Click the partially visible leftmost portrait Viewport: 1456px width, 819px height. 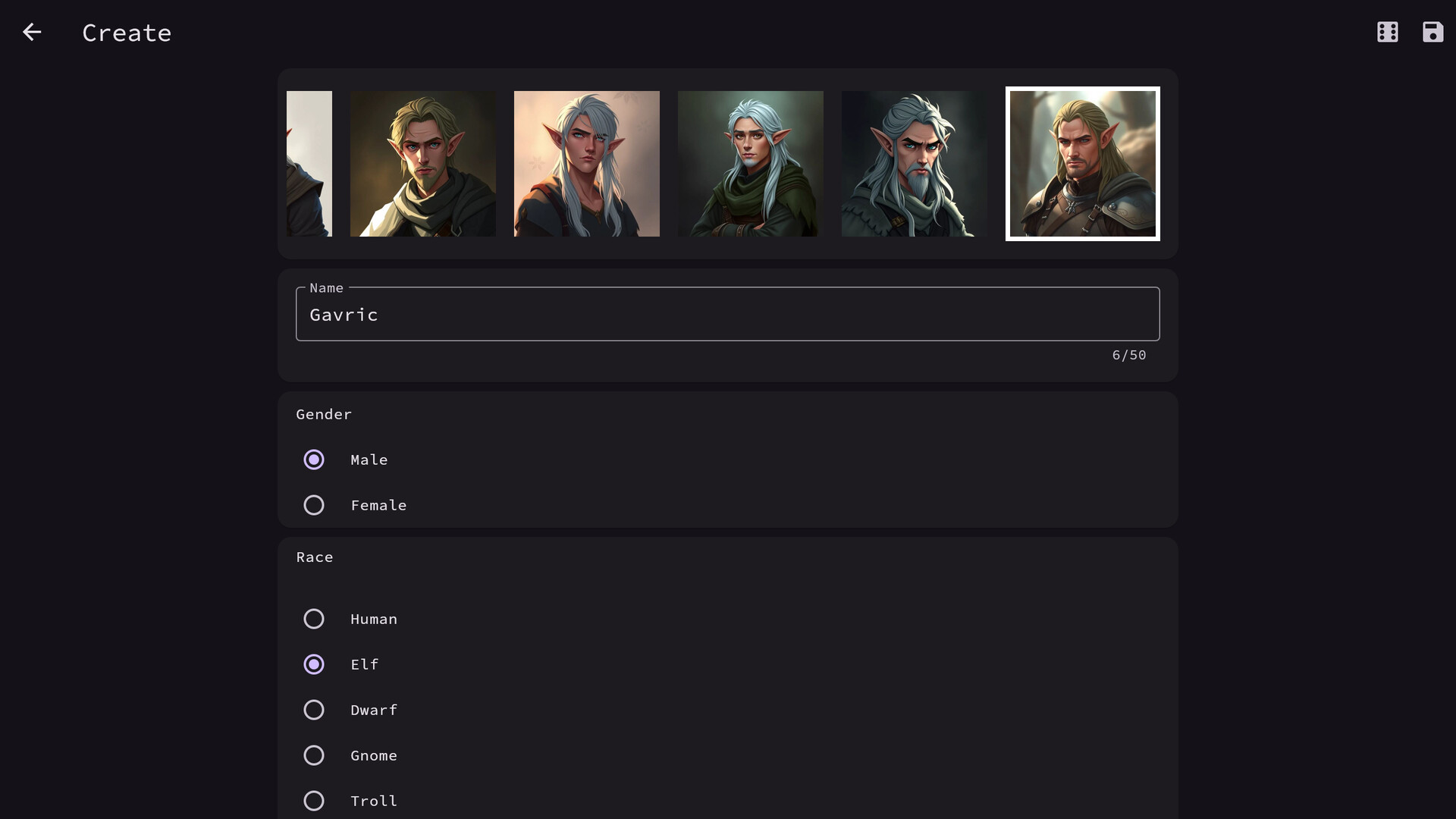coord(309,164)
